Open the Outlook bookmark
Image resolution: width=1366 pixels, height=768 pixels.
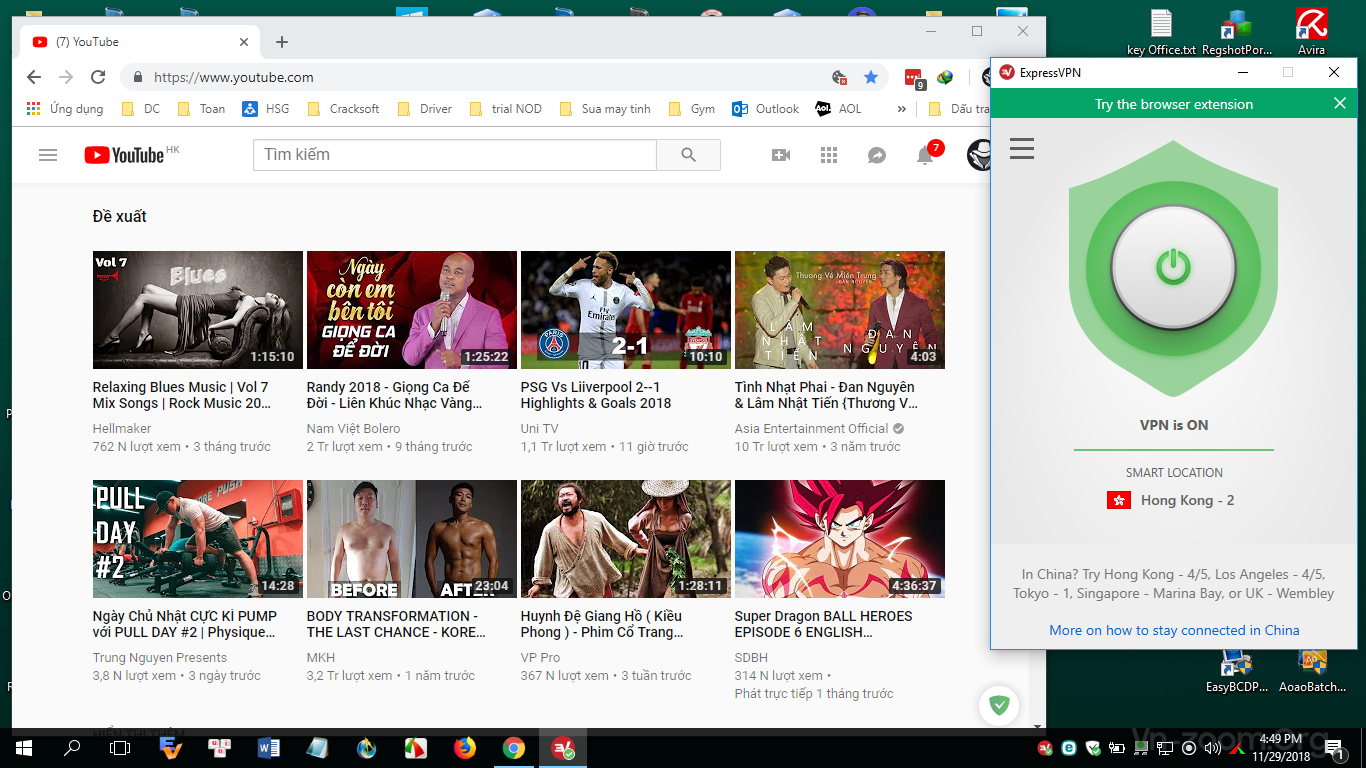tap(766, 109)
